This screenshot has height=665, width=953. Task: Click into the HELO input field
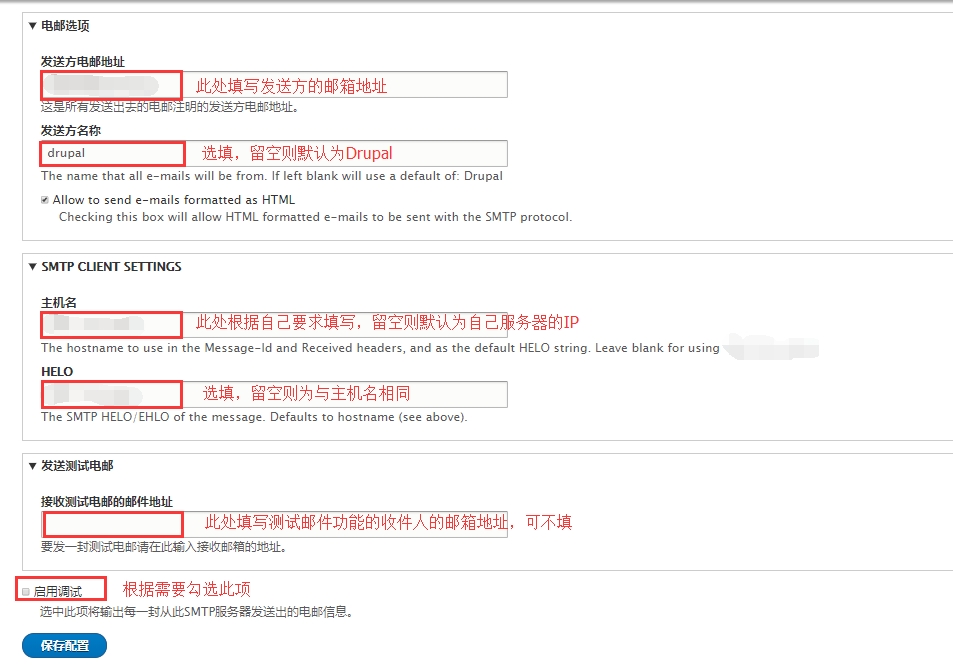(x=274, y=395)
